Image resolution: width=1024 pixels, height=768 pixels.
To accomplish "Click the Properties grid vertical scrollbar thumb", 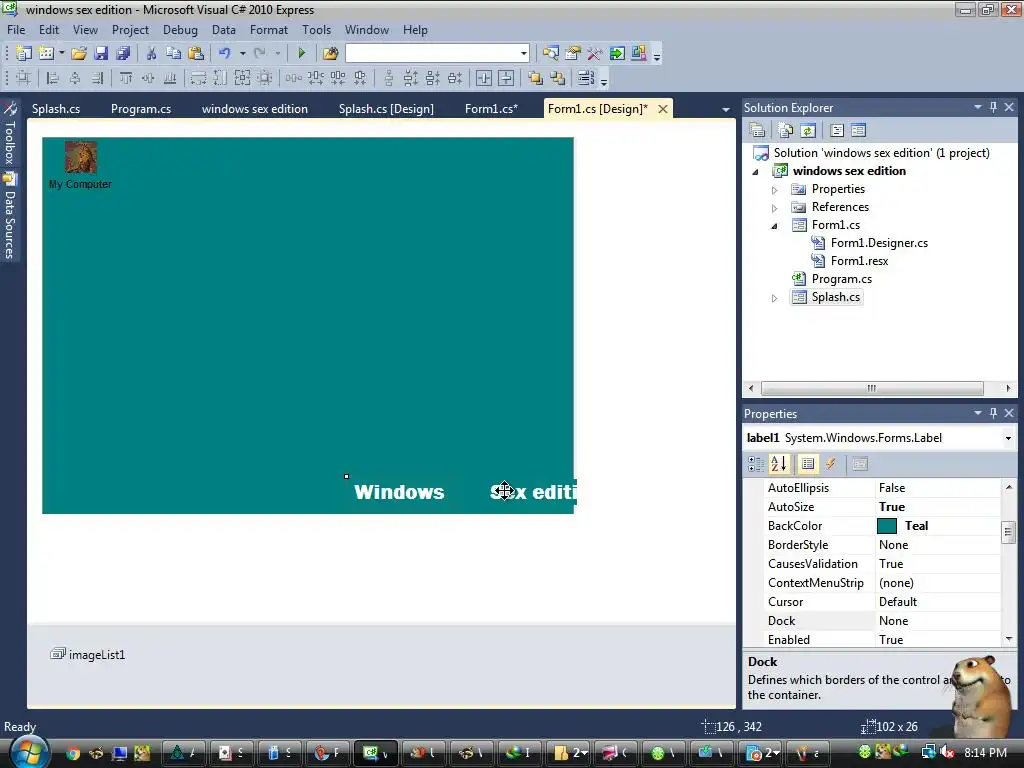I will point(1008,532).
